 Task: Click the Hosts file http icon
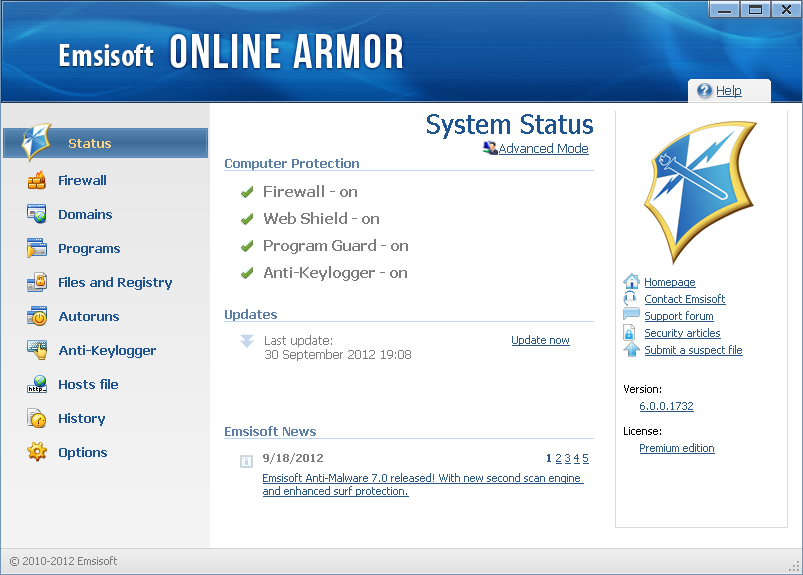click(37, 384)
